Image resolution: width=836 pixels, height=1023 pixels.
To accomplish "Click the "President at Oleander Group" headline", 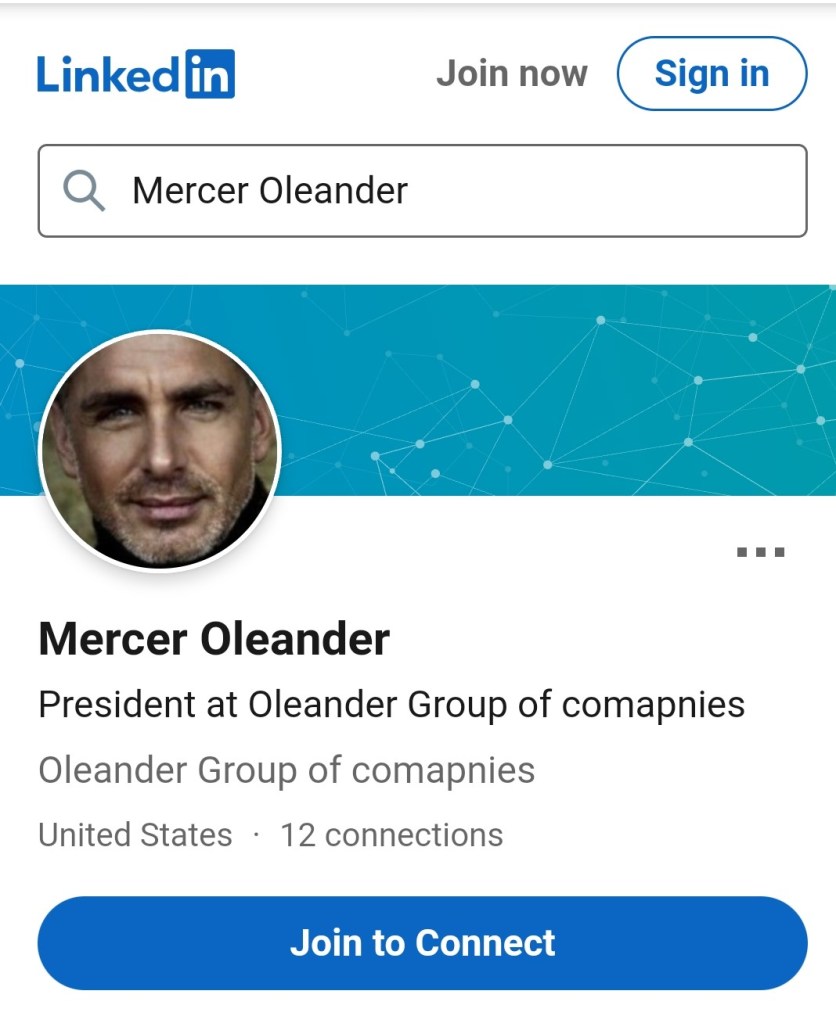I will [x=391, y=705].
